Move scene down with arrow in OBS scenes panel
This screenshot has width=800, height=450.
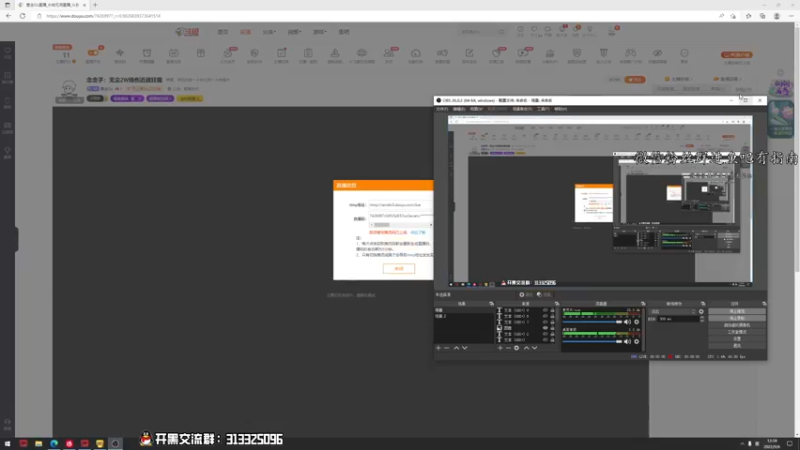pos(464,348)
